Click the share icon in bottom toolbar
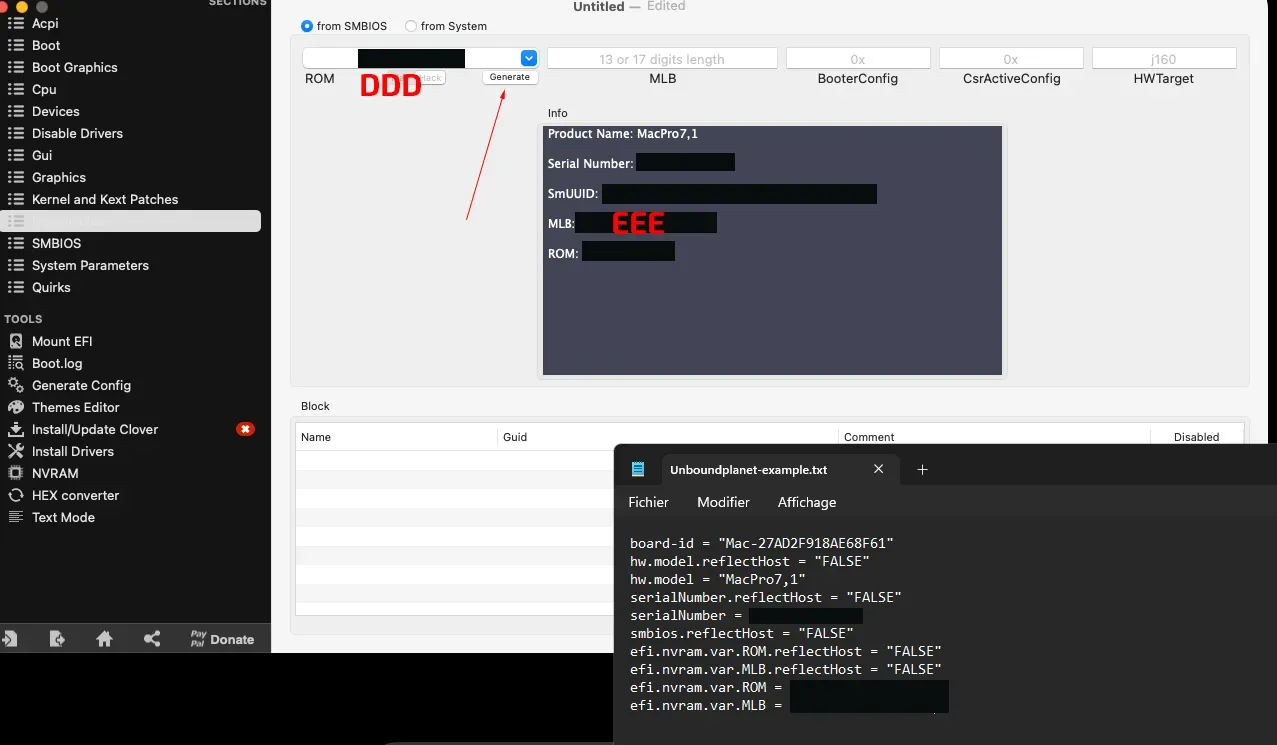 pyautogui.click(x=152, y=639)
